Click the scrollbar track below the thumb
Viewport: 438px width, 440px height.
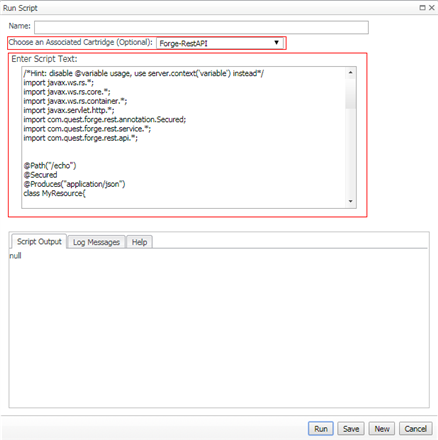pos(351,153)
